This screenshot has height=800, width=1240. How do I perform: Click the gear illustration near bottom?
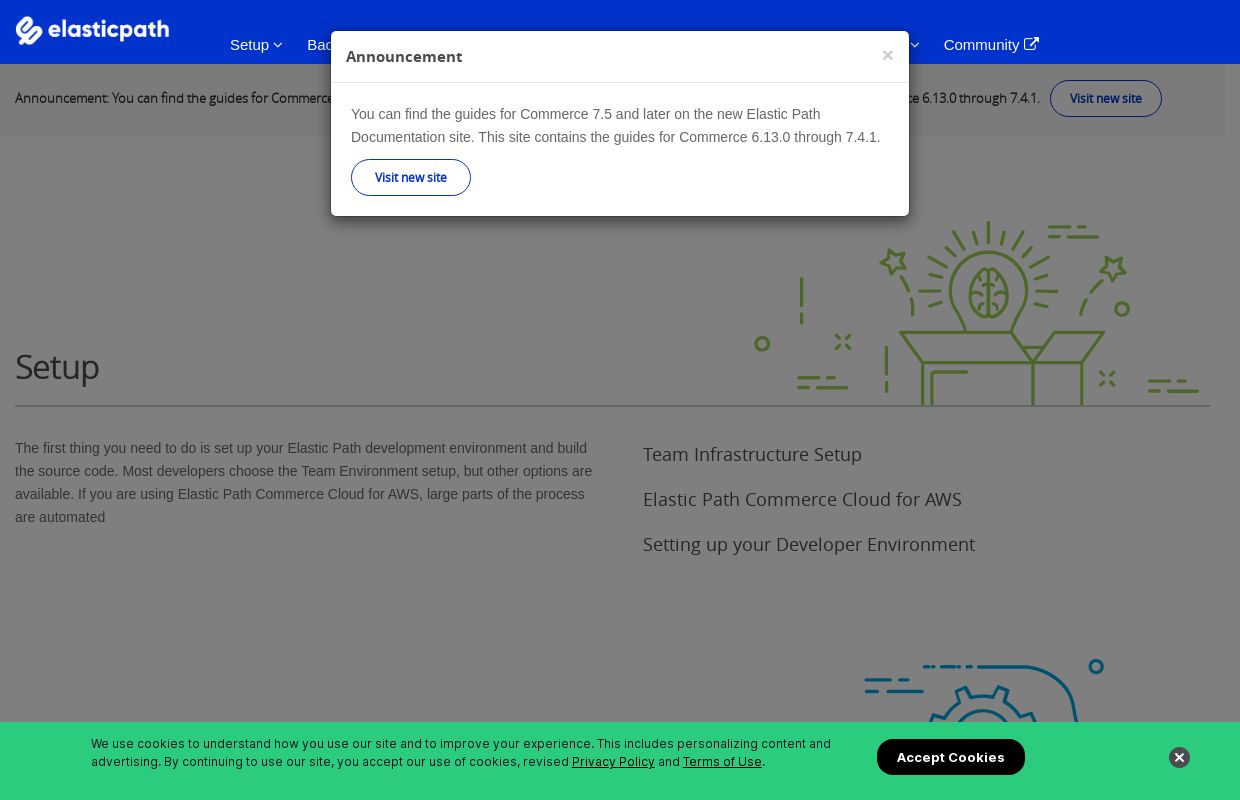(984, 690)
